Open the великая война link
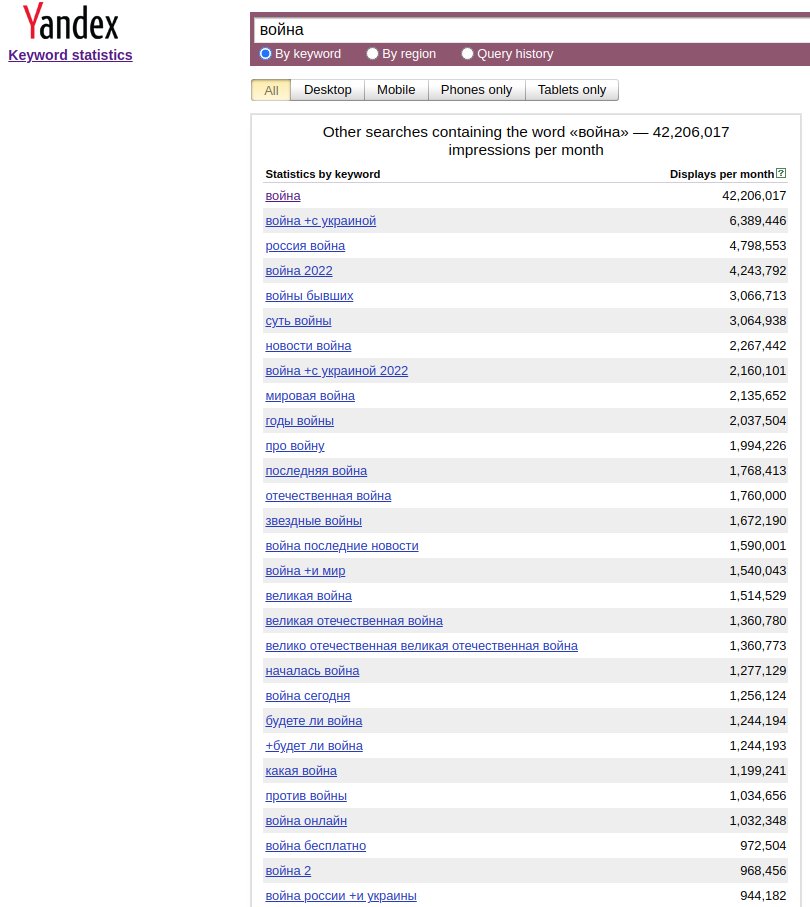This screenshot has height=907, width=810. [x=308, y=596]
